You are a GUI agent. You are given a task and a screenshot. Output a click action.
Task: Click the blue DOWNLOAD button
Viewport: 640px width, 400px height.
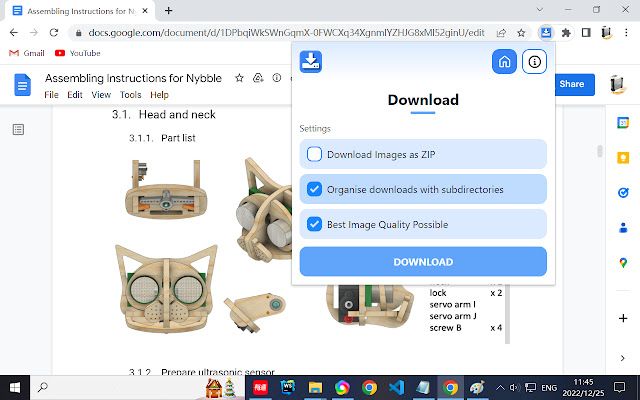(423, 262)
